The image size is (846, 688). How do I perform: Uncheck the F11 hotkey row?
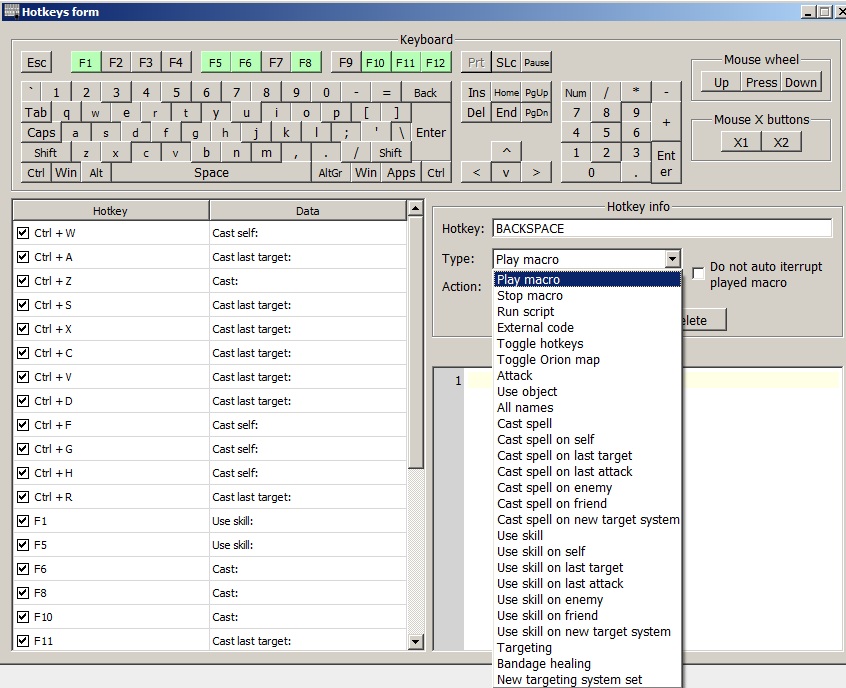(x=23, y=641)
